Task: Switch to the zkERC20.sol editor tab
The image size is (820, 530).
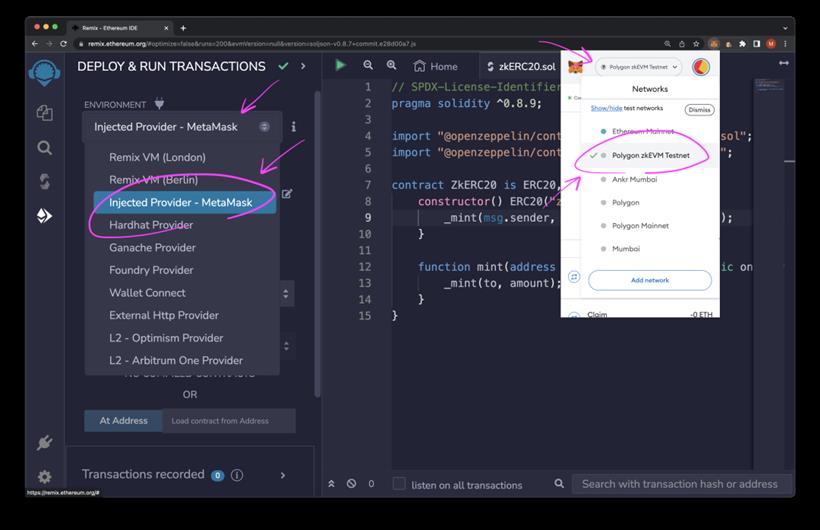Action: point(521,66)
